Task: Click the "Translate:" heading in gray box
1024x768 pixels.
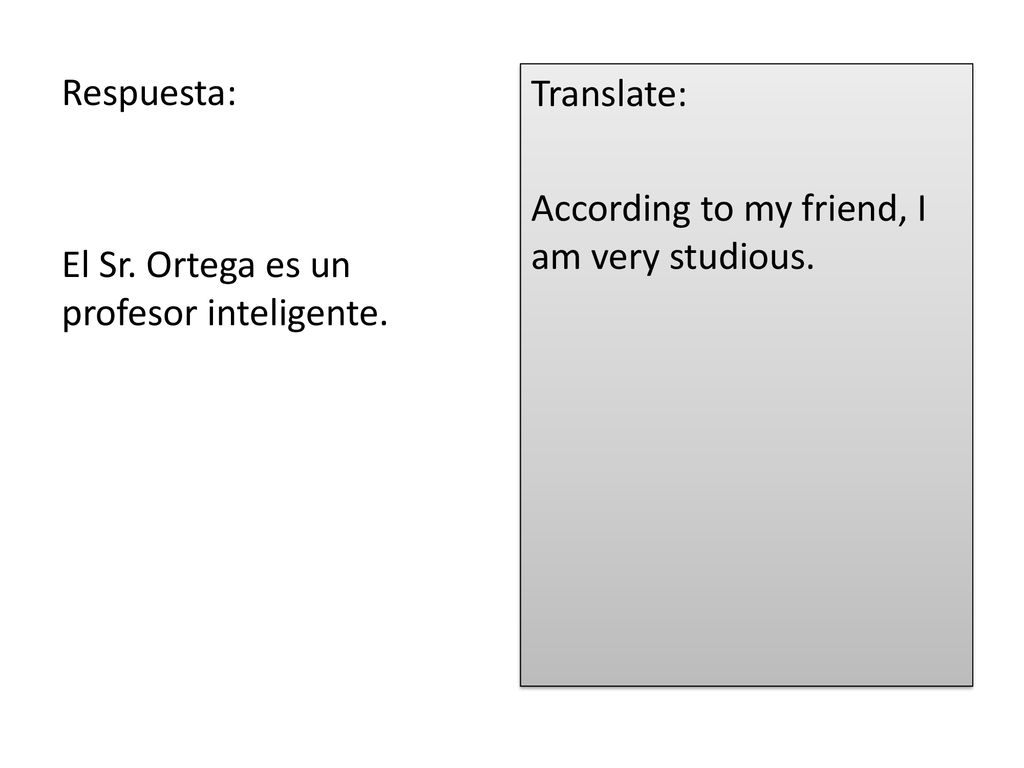Action: pos(609,93)
